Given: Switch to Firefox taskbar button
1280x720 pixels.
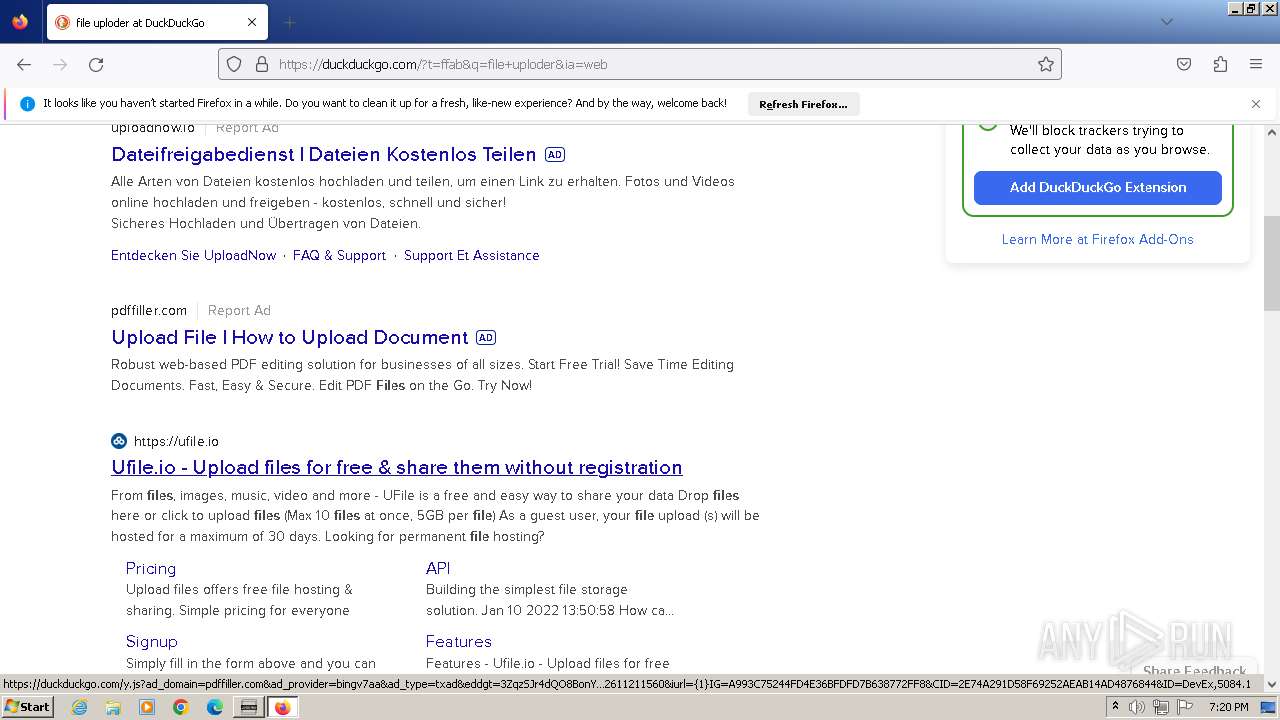Looking at the screenshot, I should pos(282,707).
